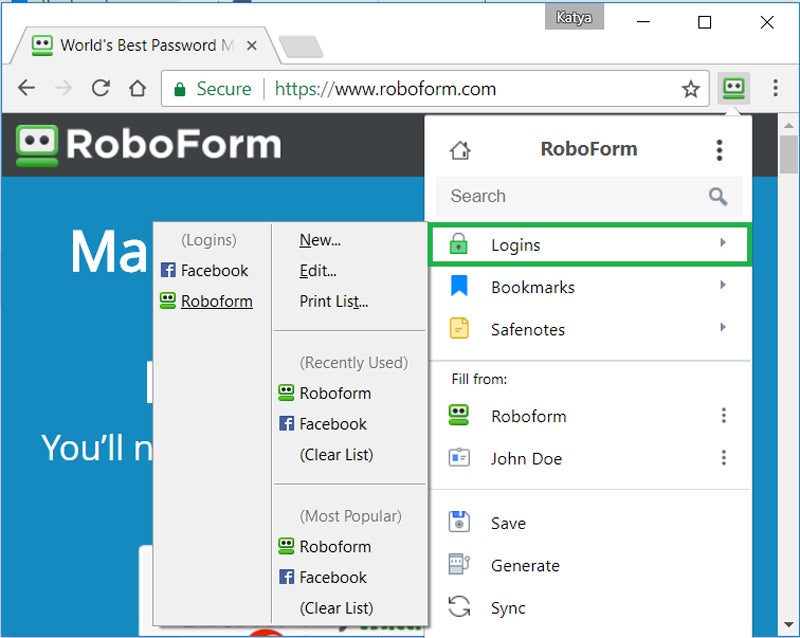Expand the Safenotes submenu arrow

tap(723, 328)
